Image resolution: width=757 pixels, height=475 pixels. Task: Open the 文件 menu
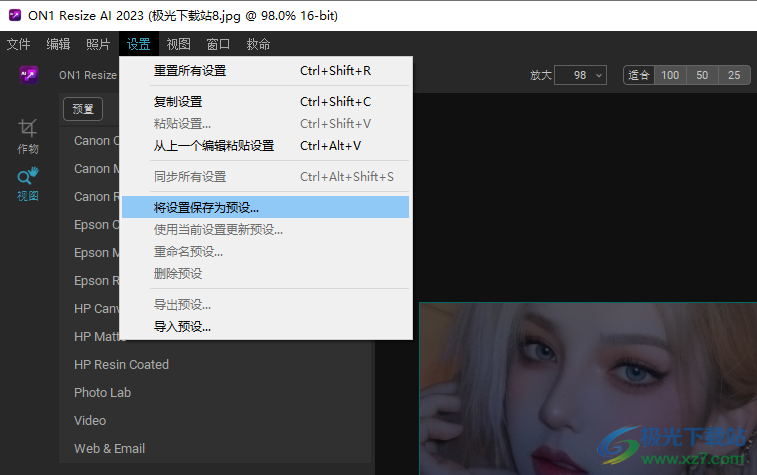(18, 44)
